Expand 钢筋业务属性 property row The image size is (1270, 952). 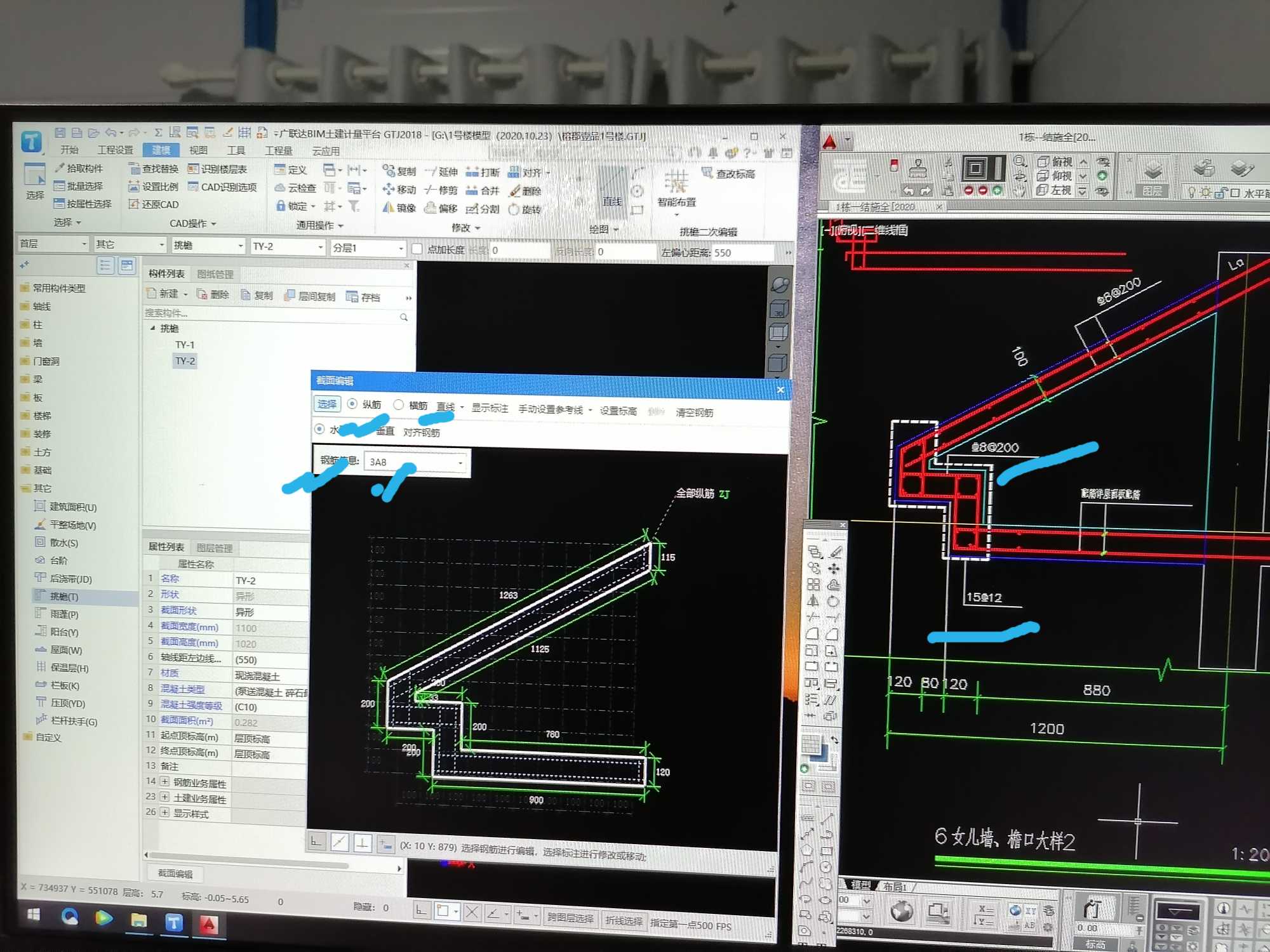click(165, 781)
